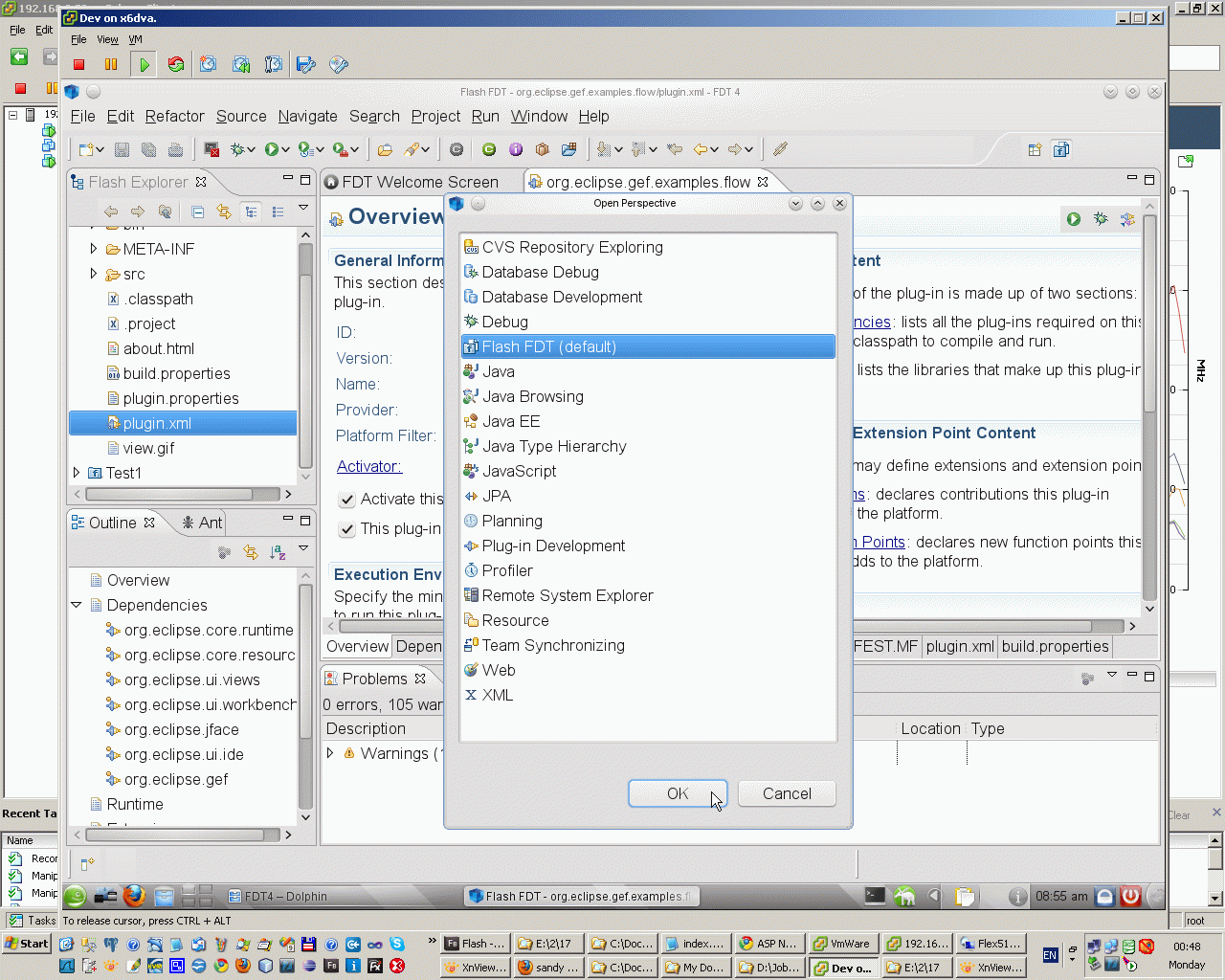Click the disabled Save icon in FDT toolbar
This screenshot has height=980, width=1225.
122,149
